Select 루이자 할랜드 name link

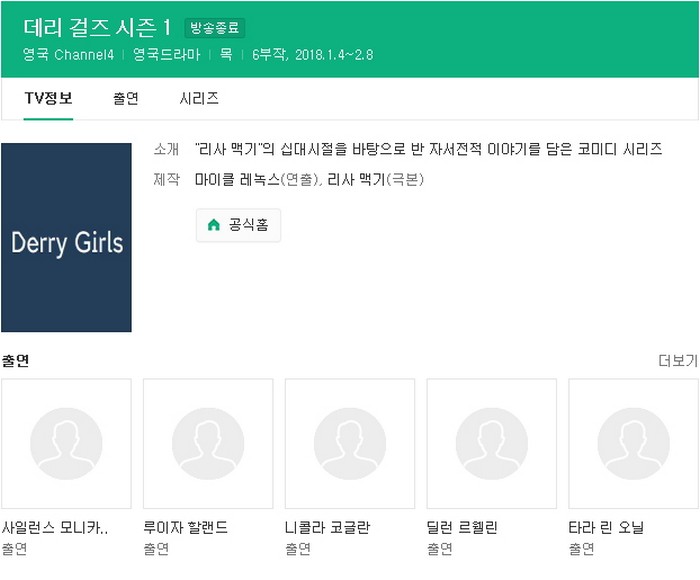(x=185, y=527)
